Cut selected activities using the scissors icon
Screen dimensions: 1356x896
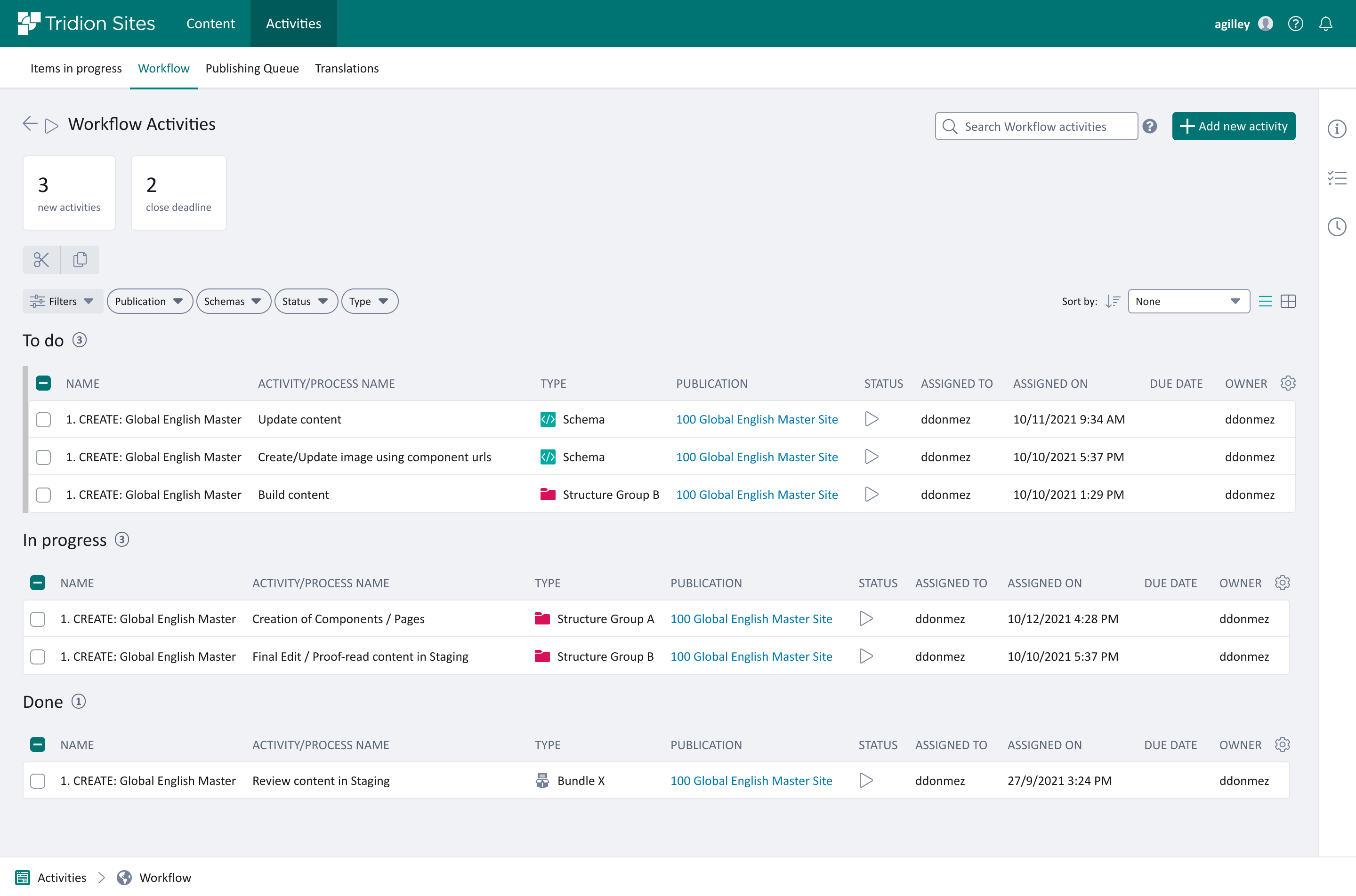pos(40,259)
